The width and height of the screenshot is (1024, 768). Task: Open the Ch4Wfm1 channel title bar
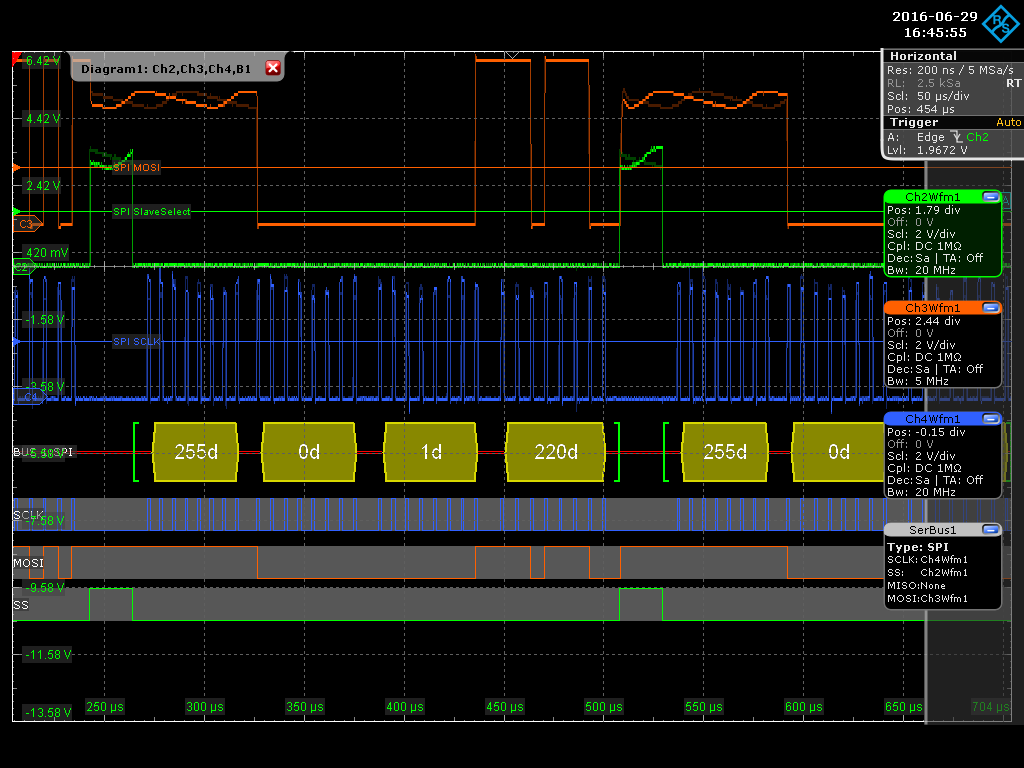click(933, 419)
